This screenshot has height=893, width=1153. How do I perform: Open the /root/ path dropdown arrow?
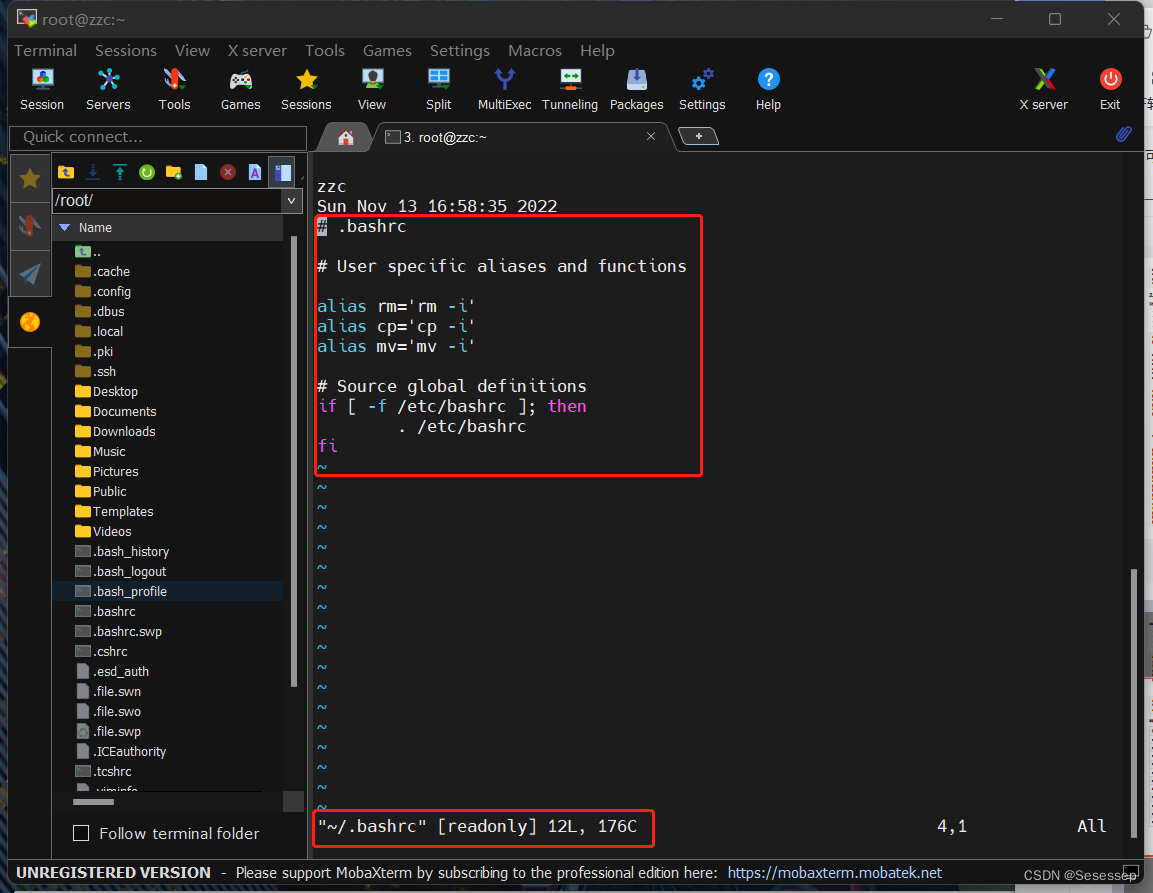click(x=292, y=201)
